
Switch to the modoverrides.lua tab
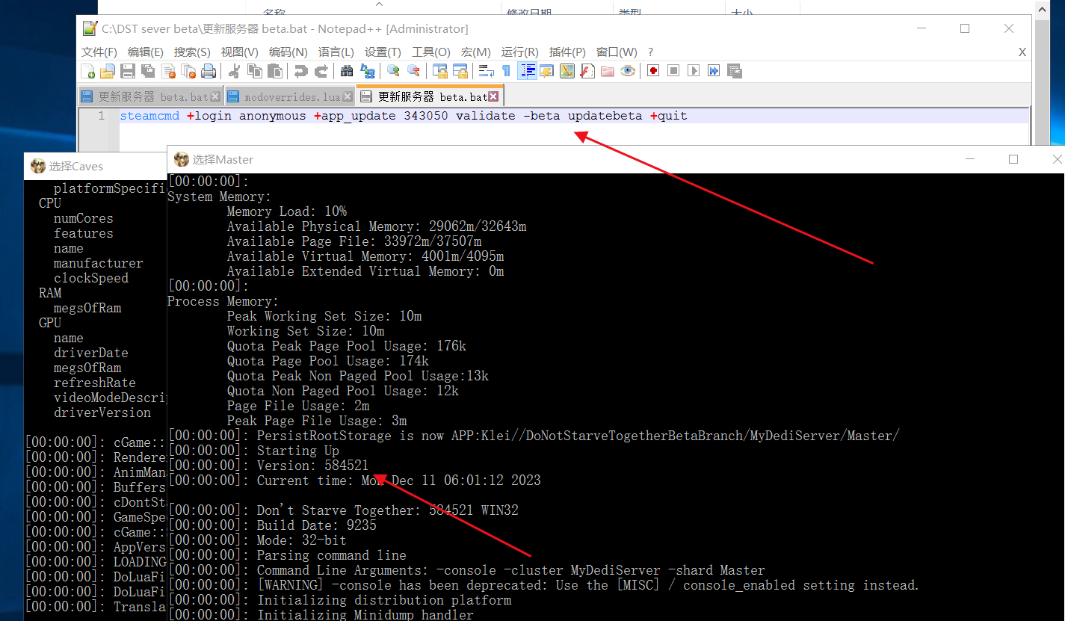point(291,97)
